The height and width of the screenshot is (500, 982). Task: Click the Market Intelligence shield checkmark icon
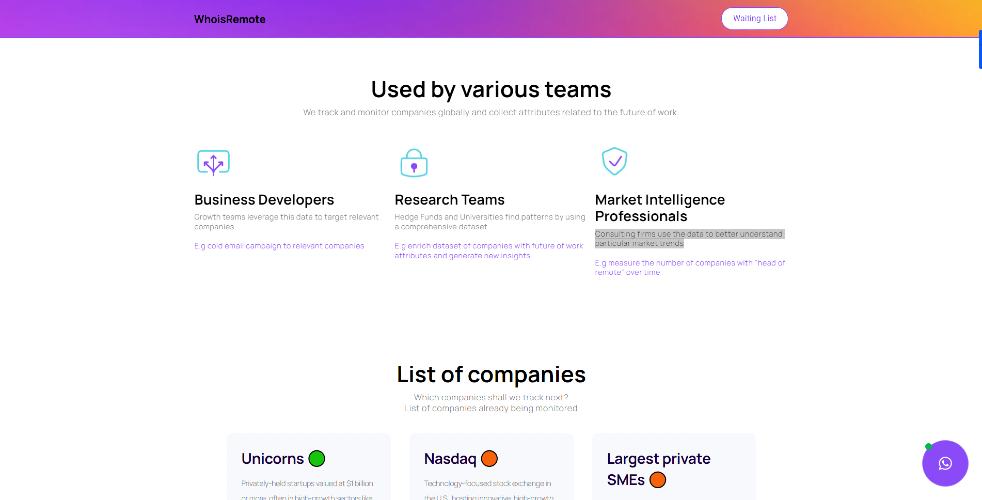[x=614, y=161]
